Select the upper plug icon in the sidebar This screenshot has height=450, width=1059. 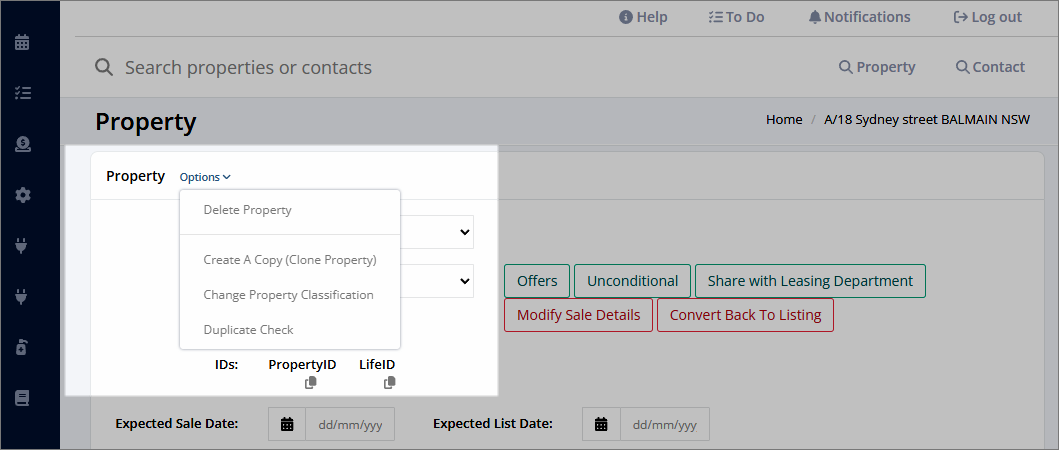pos(20,246)
